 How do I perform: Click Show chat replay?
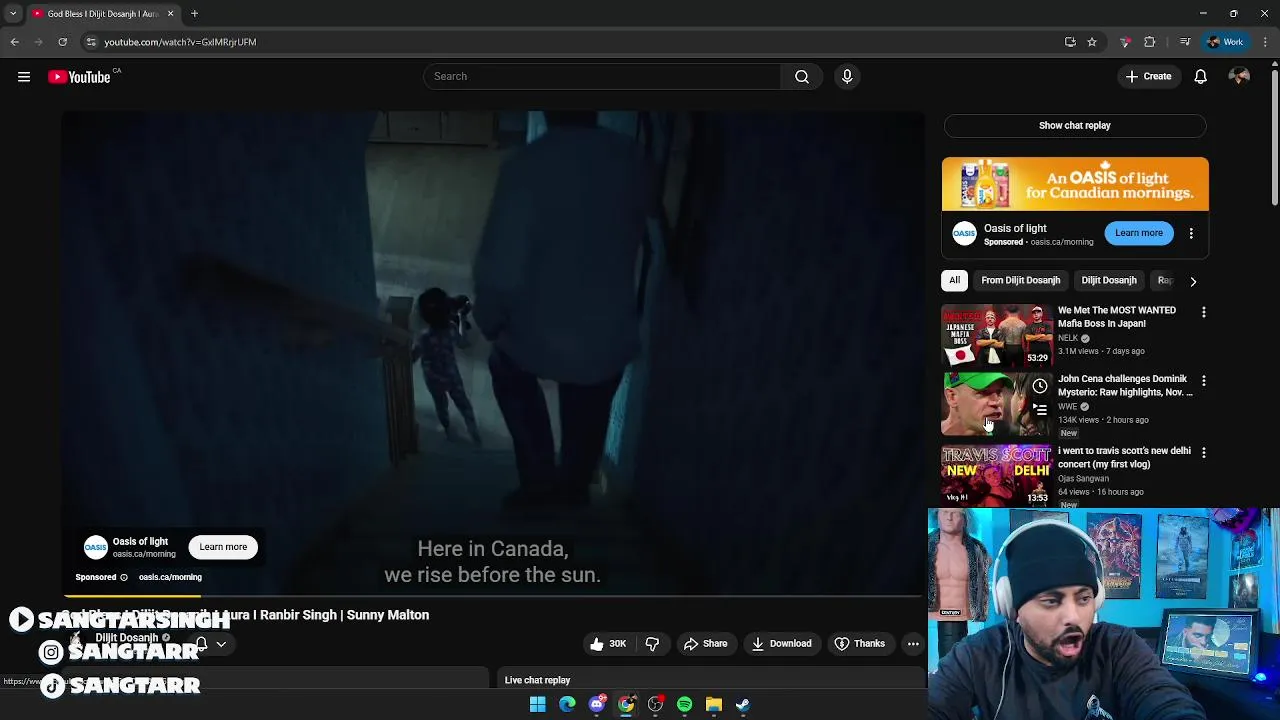[x=1074, y=126]
